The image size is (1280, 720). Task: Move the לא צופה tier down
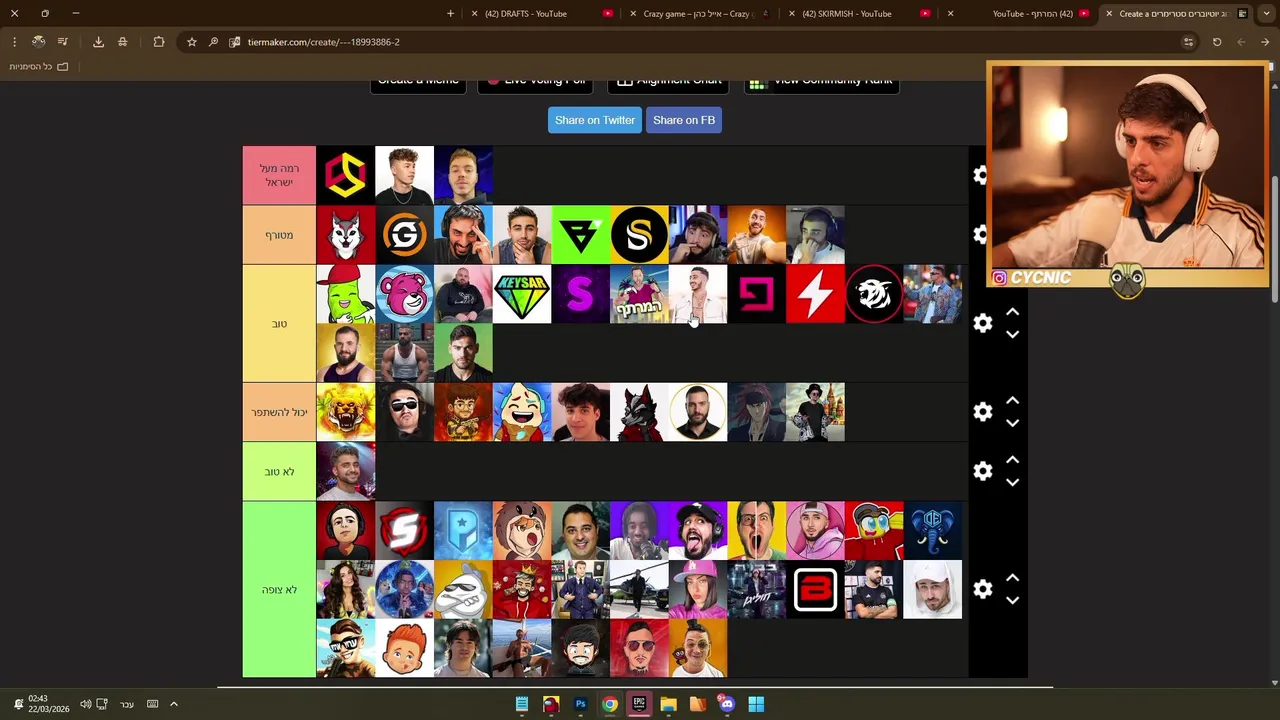pos(1012,600)
